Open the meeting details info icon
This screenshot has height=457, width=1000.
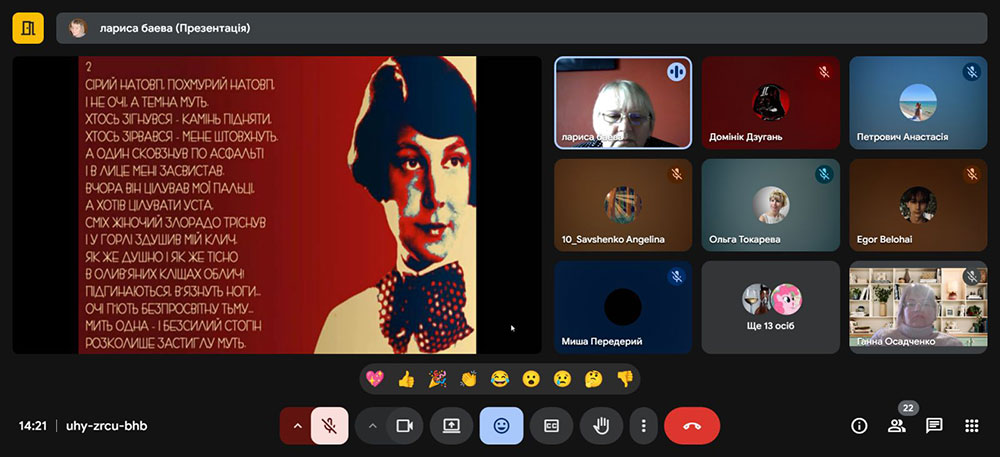859,425
